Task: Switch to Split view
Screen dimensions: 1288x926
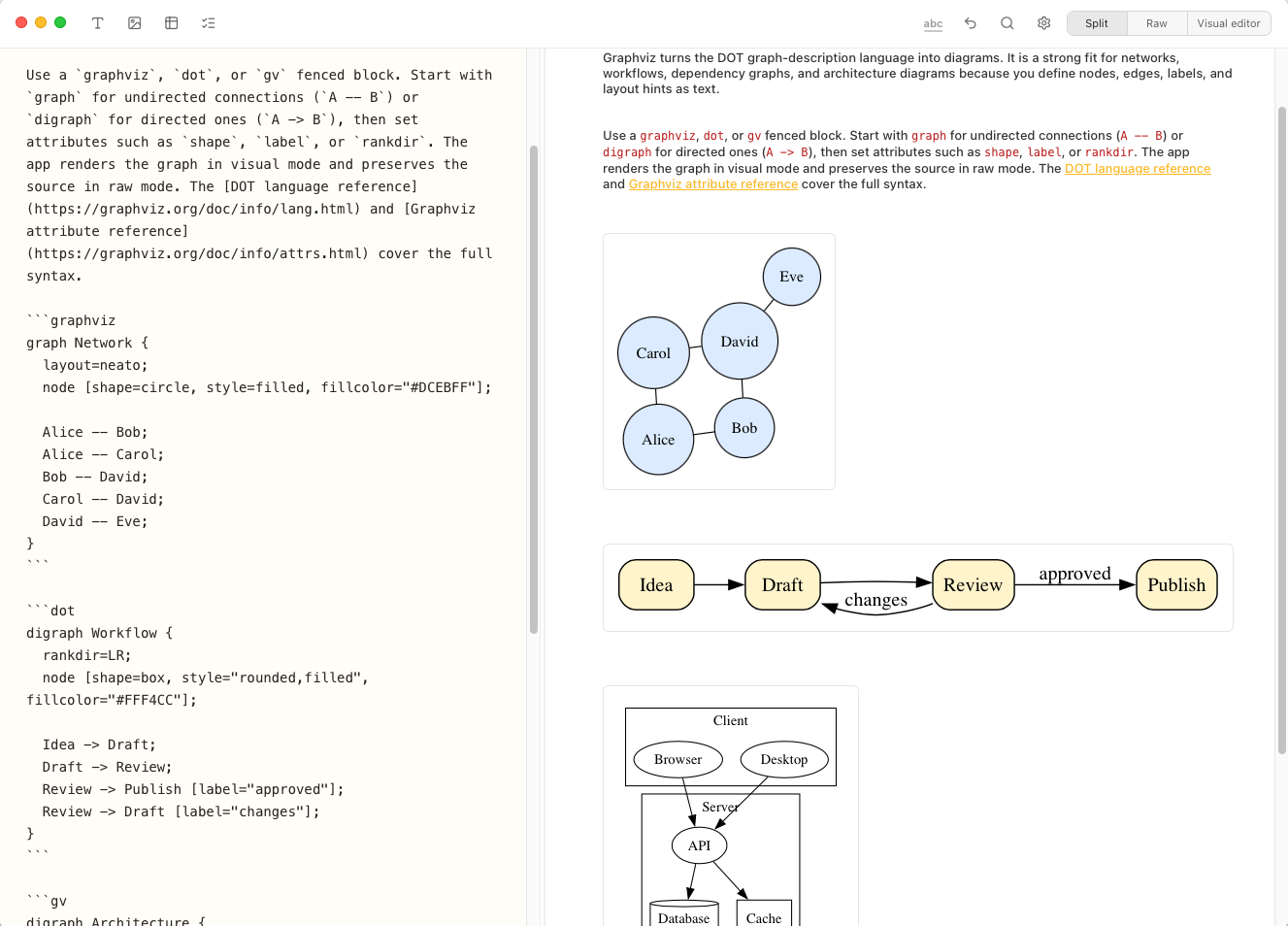Action: pos(1097,23)
